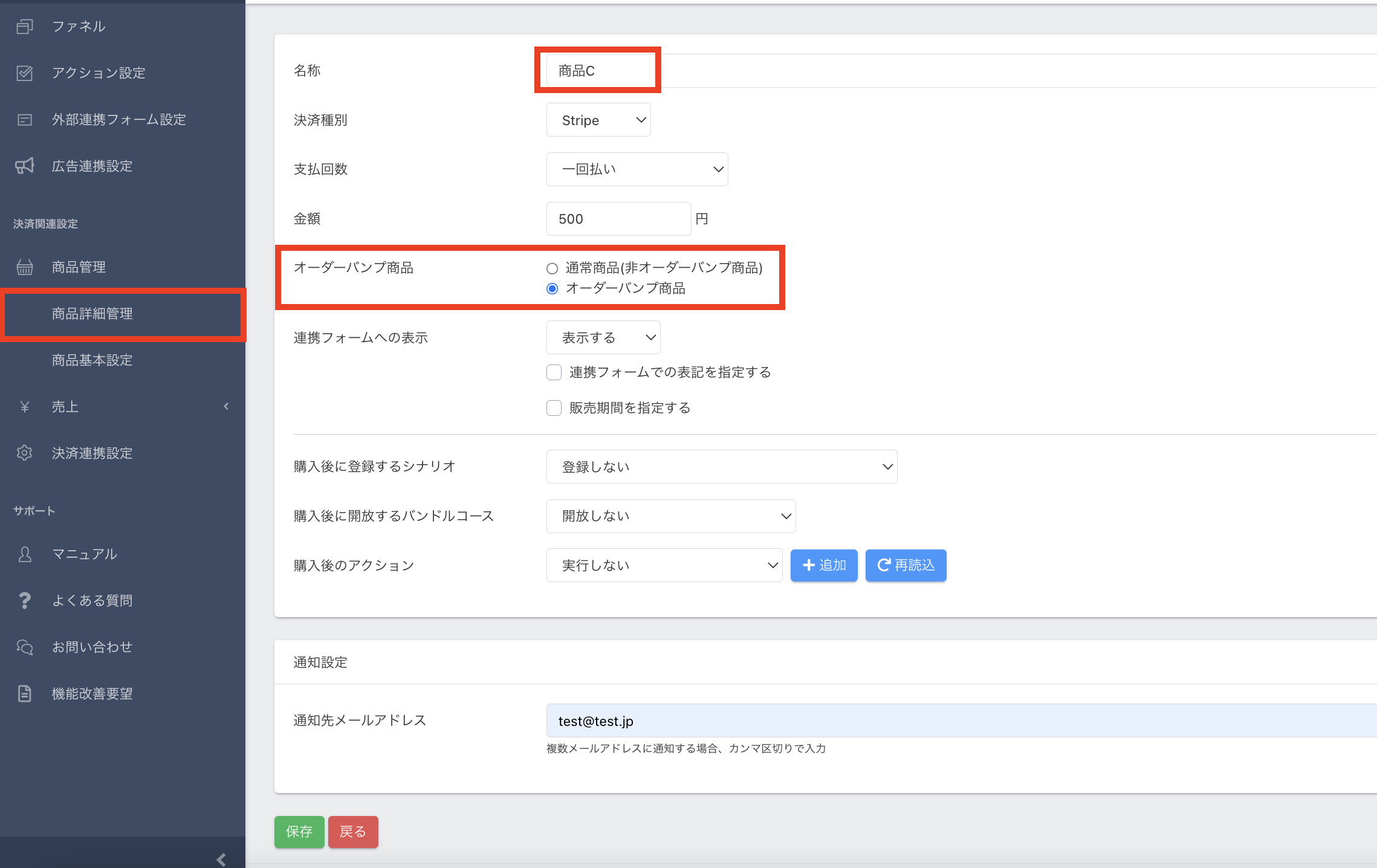This screenshot has height=868, width=1377.
Task: Click the checkbox icon next to アクション設定
Action: click(x=24, y=73)
